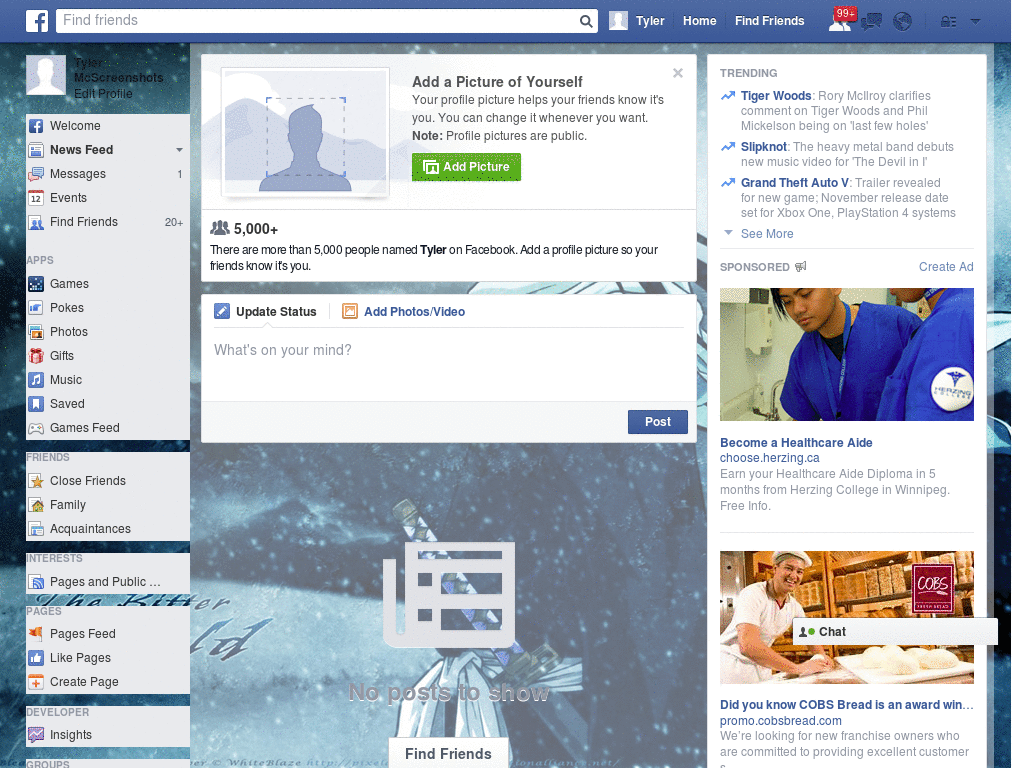
Task: Click the Music app icon
Action: tap(36, 380)
